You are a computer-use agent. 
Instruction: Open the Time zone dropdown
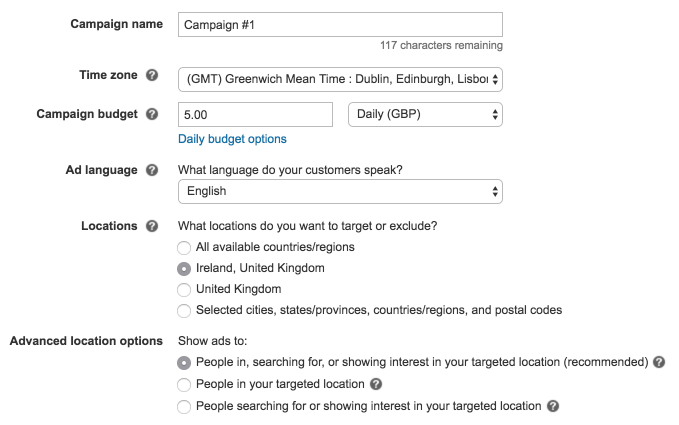point(339,78)
